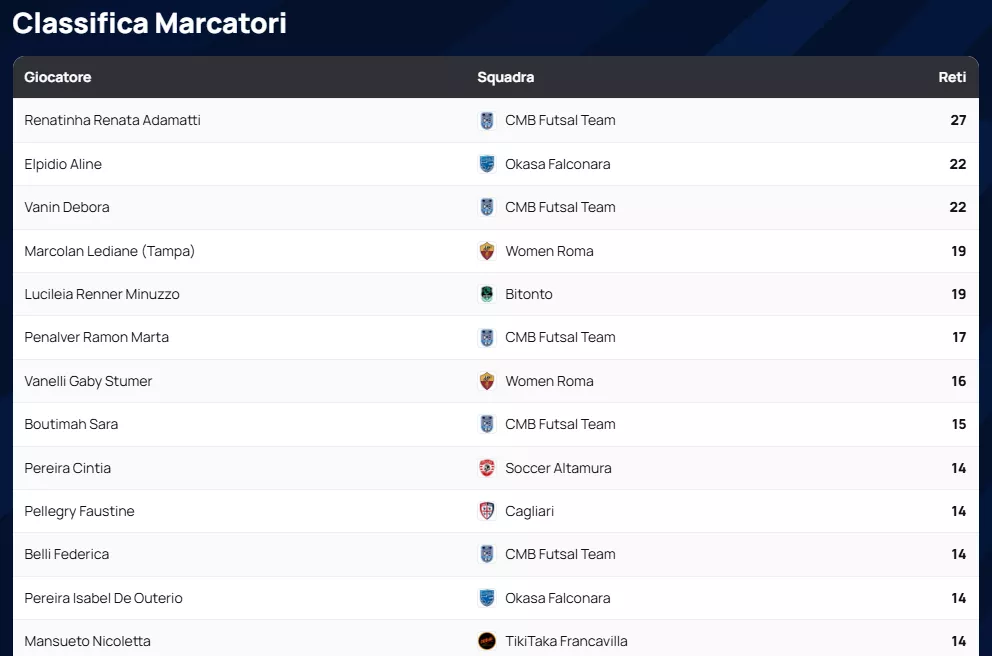Click Women Roma crest in Vanelli Gaby row

[487, 381]
